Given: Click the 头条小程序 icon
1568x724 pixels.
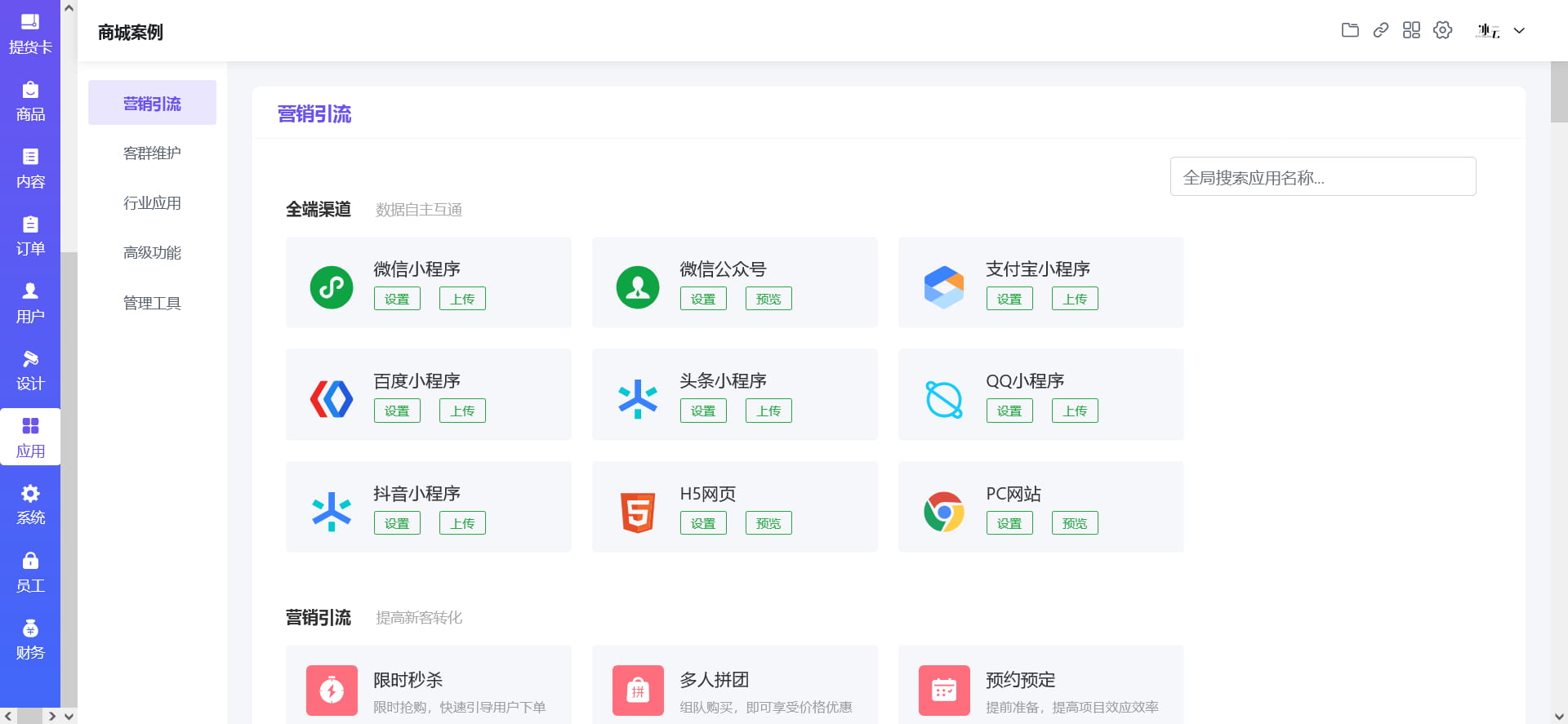Looking at the screenshot, I should click(x=638, y=399).
